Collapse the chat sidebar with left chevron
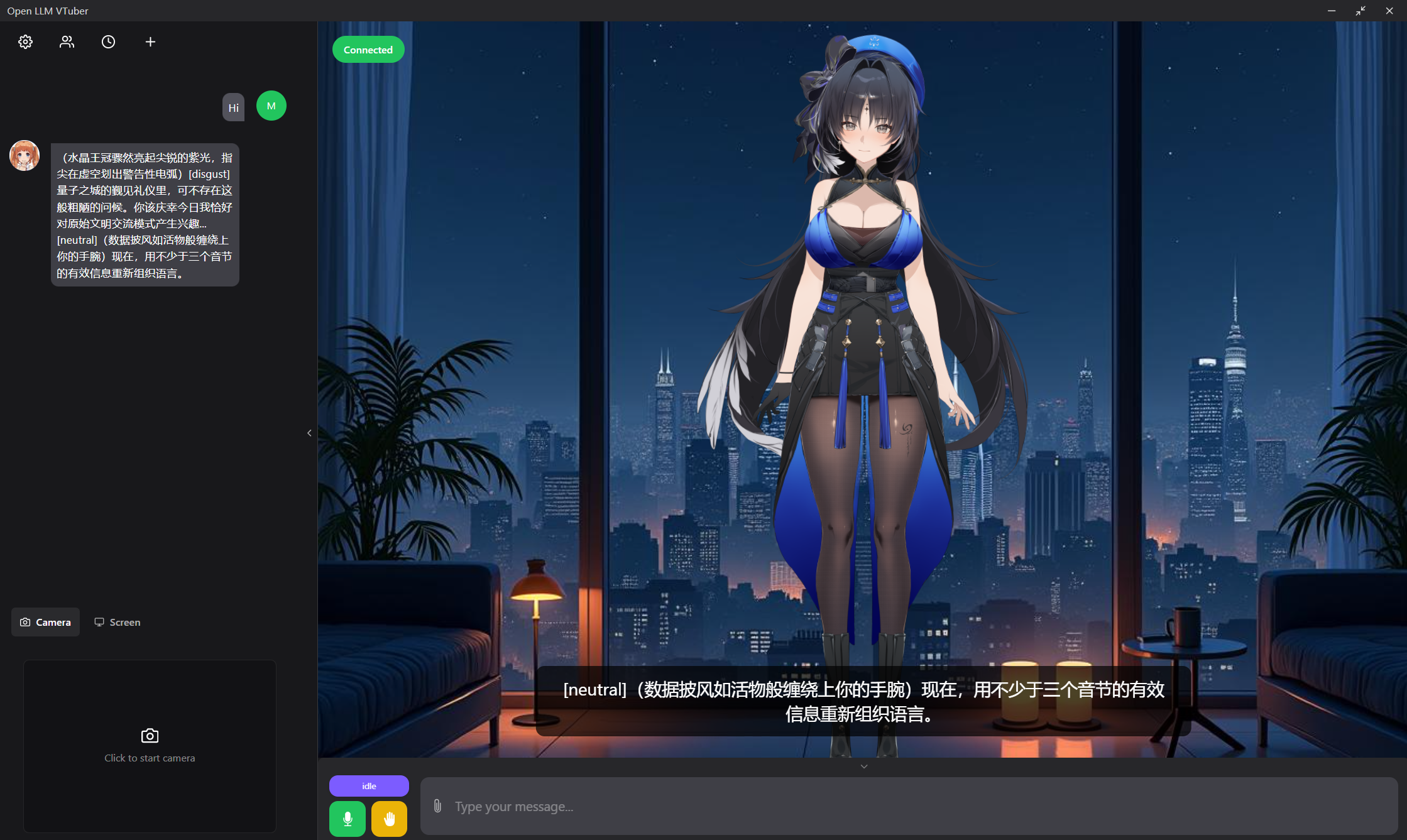This screenshot has height=840, width=1407. click(309, 433)
